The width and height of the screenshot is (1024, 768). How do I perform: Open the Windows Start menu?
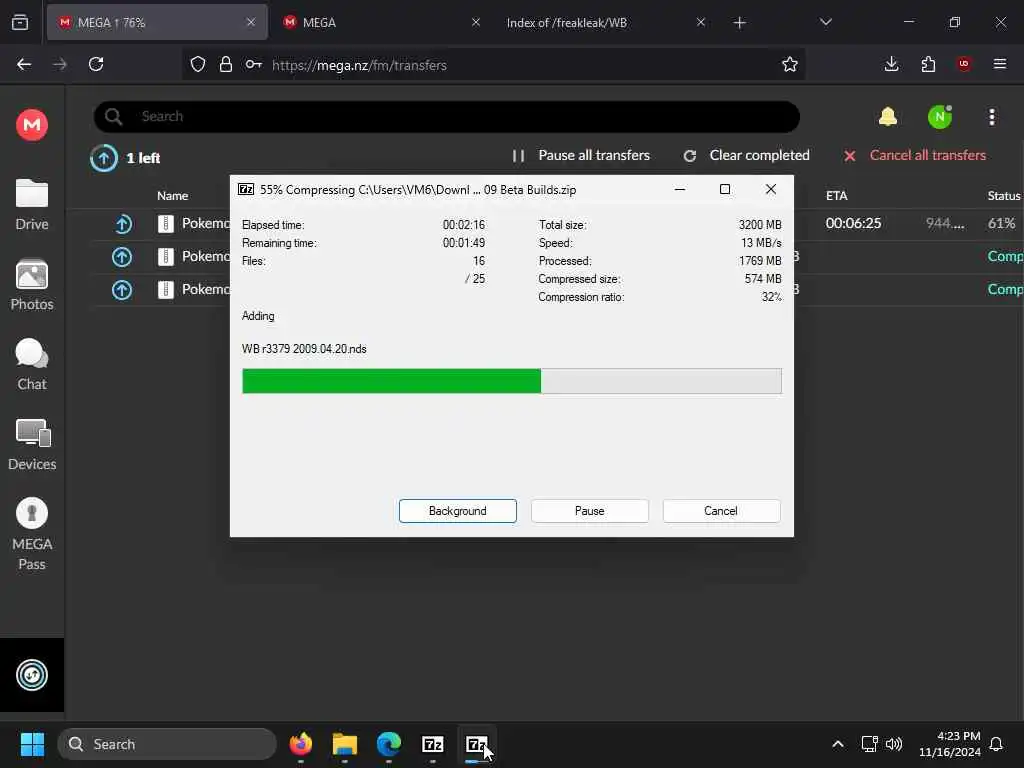pos(32,744)
